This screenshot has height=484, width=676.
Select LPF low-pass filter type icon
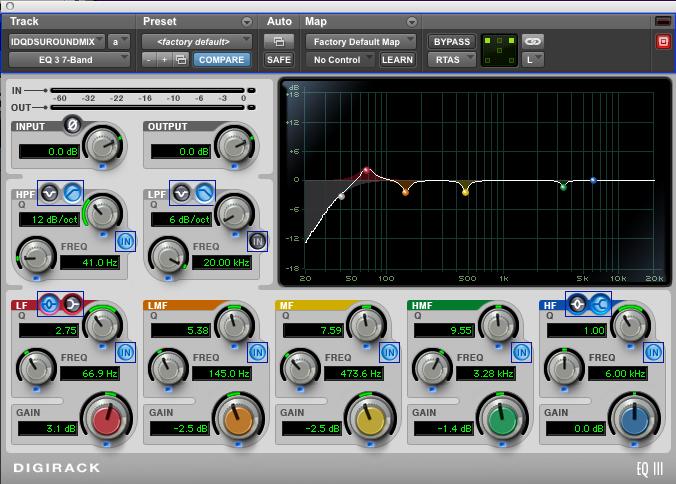[204, 193]
